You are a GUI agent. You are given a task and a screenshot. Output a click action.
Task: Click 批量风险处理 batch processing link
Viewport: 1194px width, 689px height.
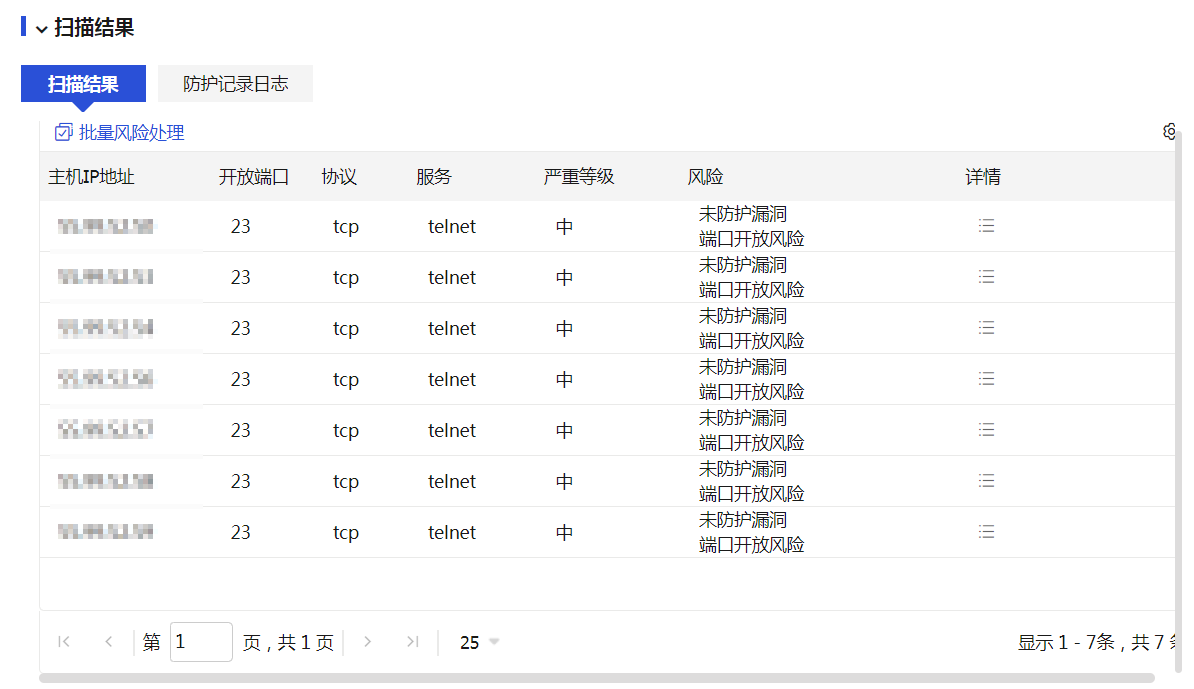pos(120,133)
